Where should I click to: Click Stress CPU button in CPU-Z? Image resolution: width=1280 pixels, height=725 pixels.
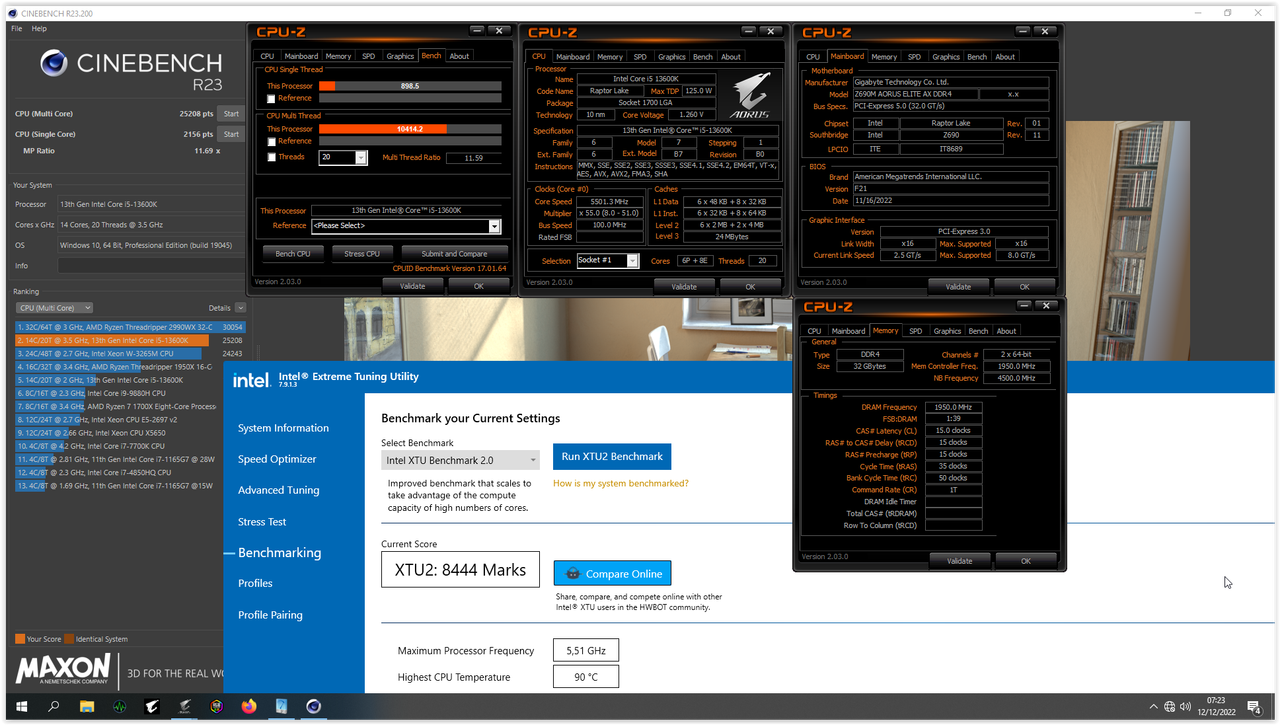point(362,254)
